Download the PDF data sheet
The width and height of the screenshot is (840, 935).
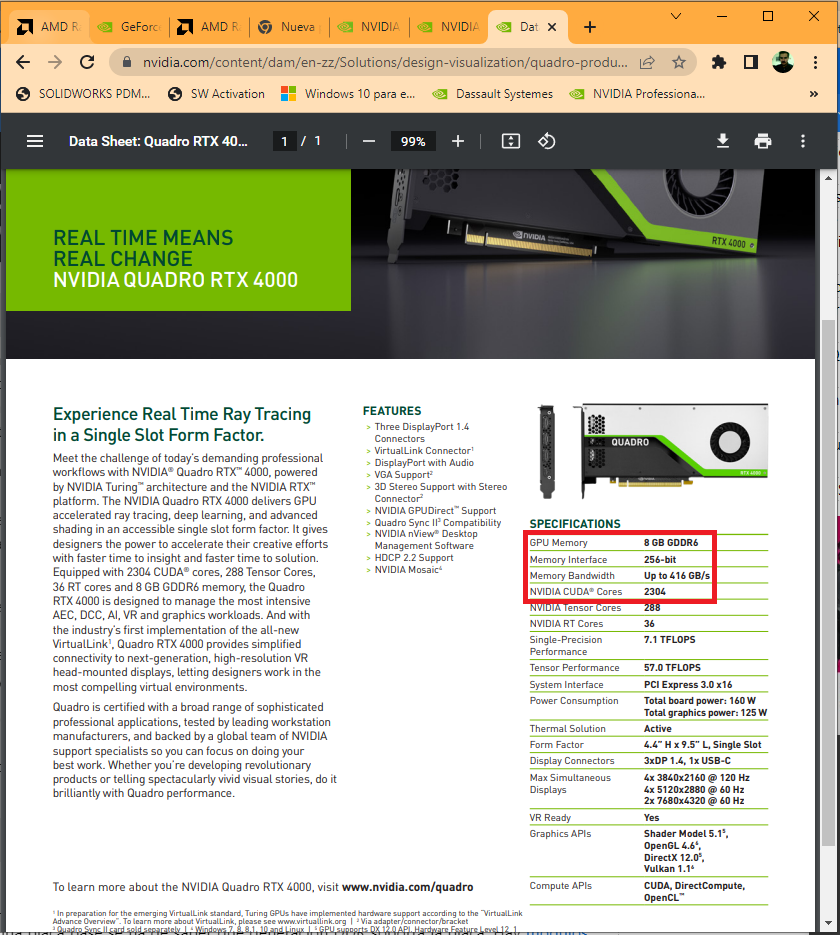pos(723,141)
